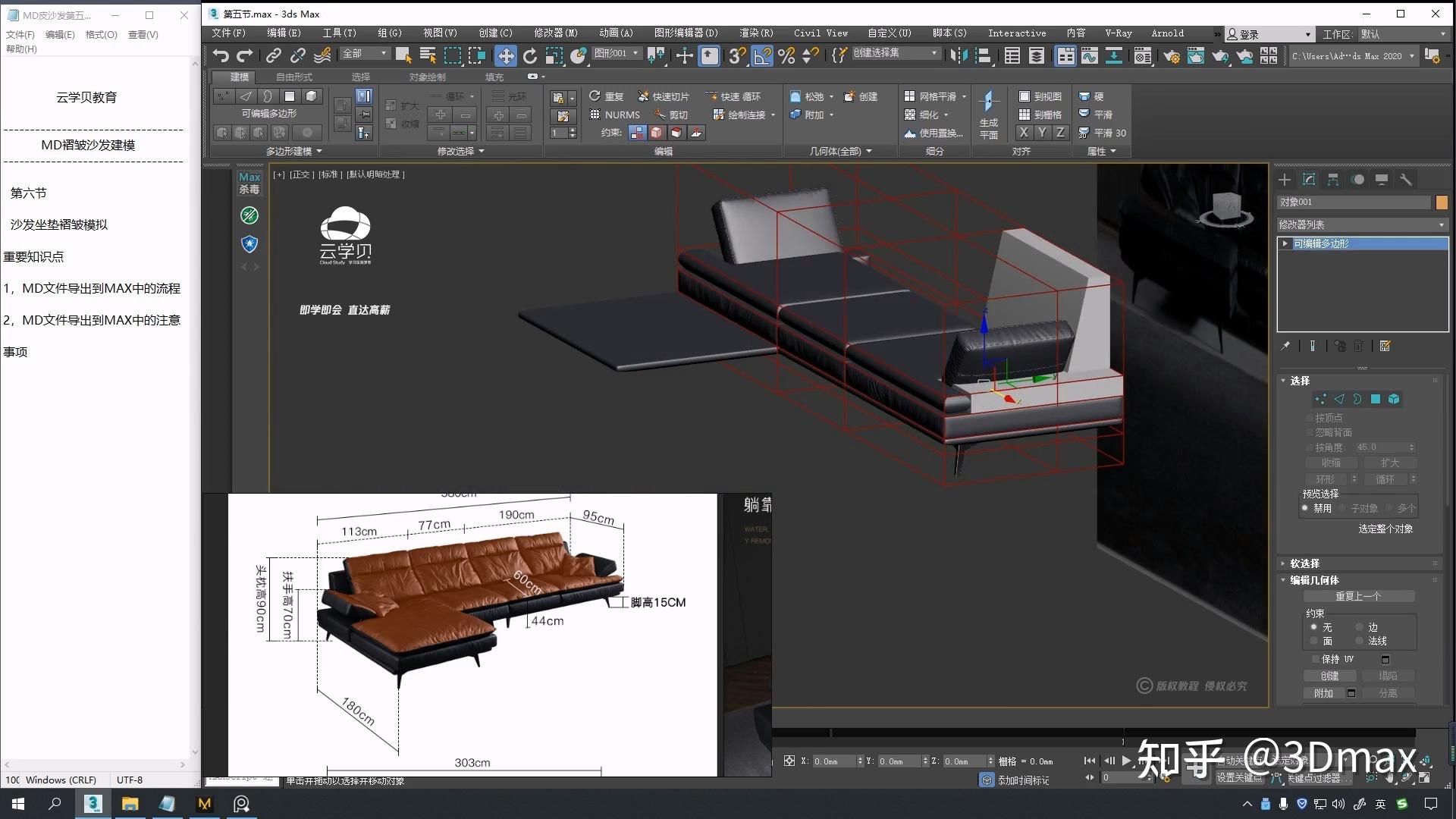Click the 重复上一个 button
The height and width of the screenshot is (819, 1456).
tap(1359, 596)
